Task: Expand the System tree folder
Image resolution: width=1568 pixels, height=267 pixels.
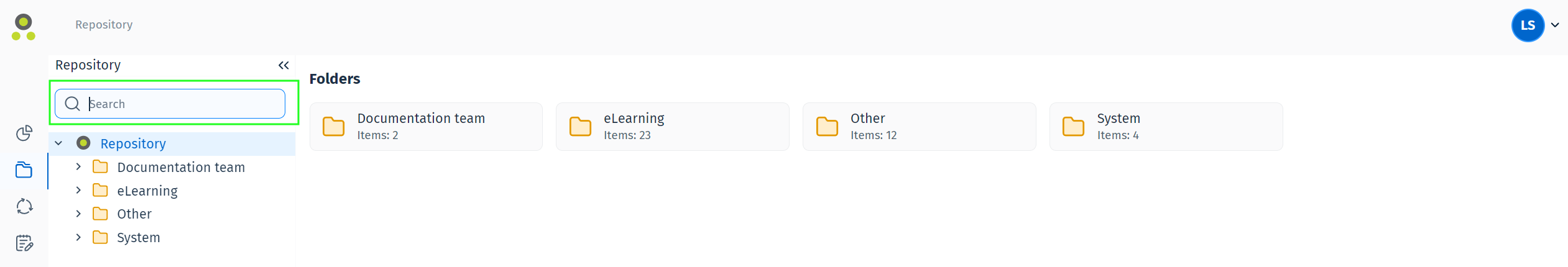Action: point(78,237)
